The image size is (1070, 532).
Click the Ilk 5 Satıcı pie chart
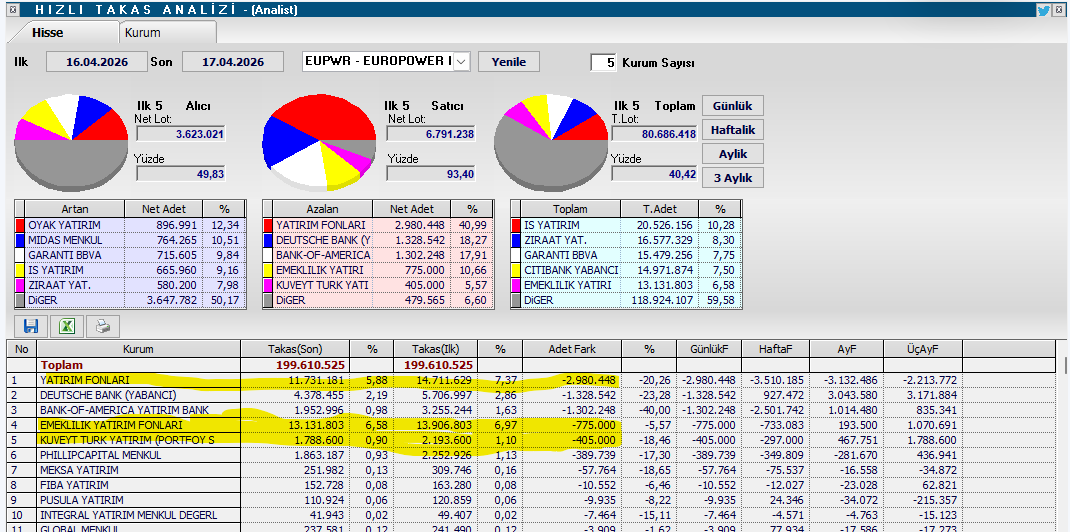[319, 143]
